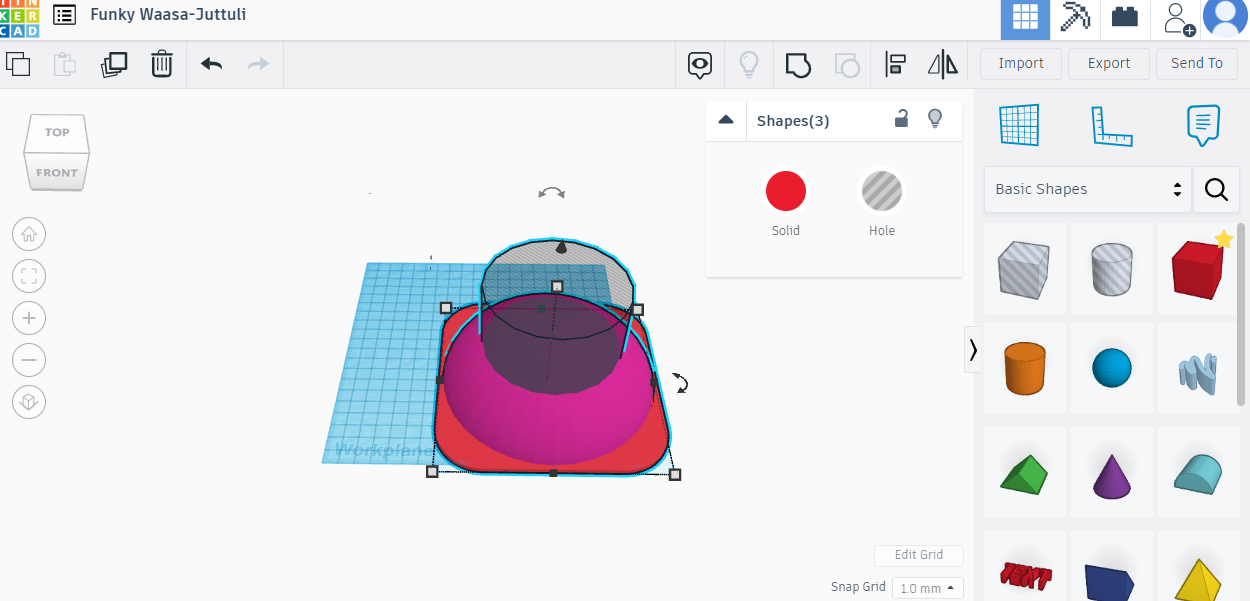Viewport: 1250px width, 601px height.
Task: Pick the Scribble shape
Action: click(1198, 368)
